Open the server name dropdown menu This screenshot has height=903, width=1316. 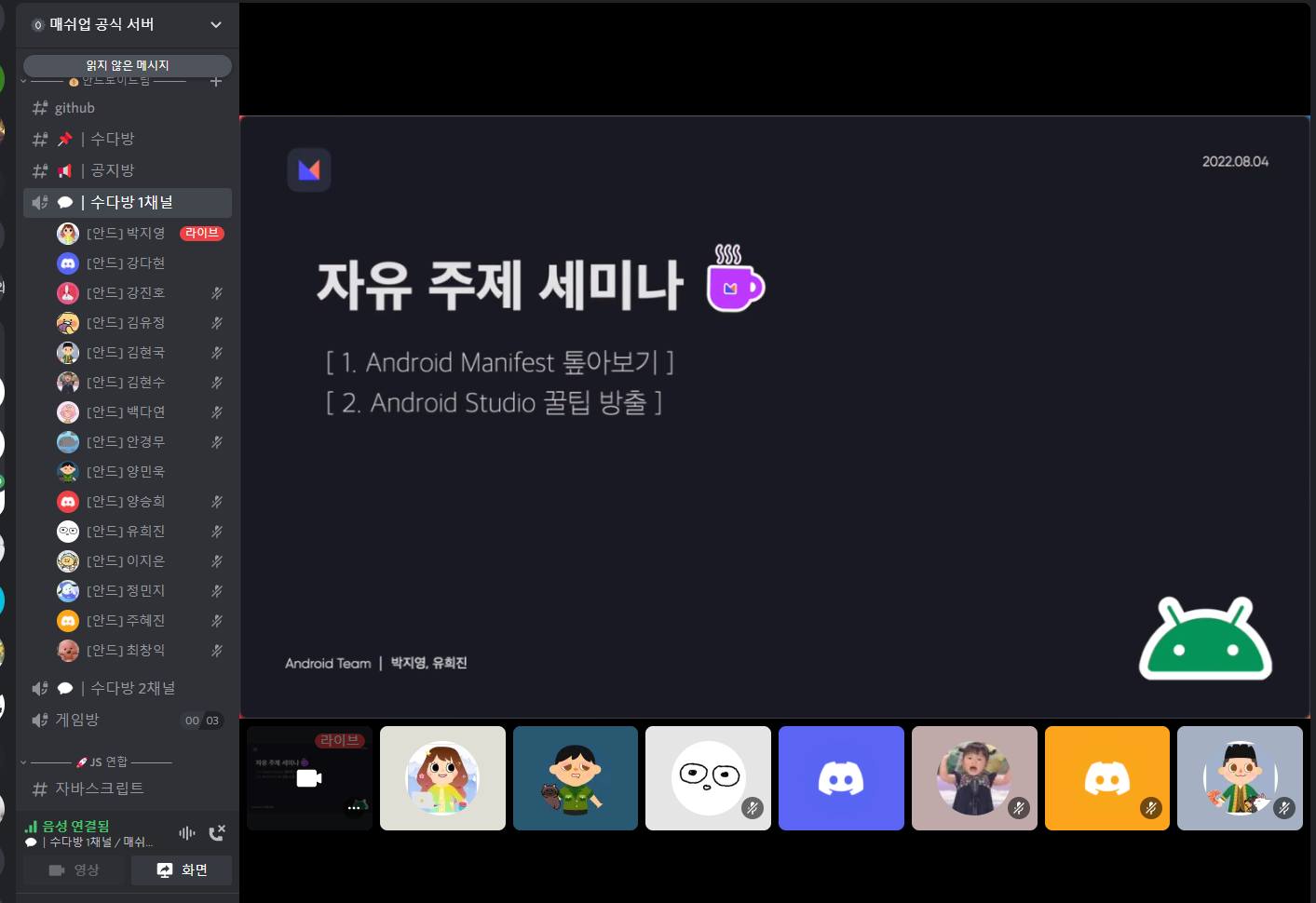tap(216, 24)
